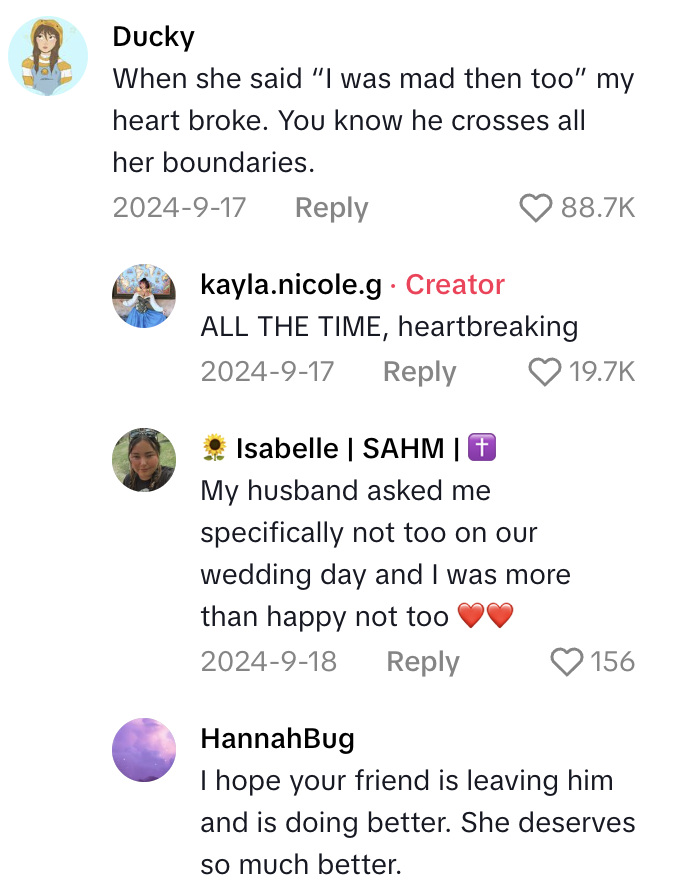
Task: Click the 88.7K like count
Action: 598,208
